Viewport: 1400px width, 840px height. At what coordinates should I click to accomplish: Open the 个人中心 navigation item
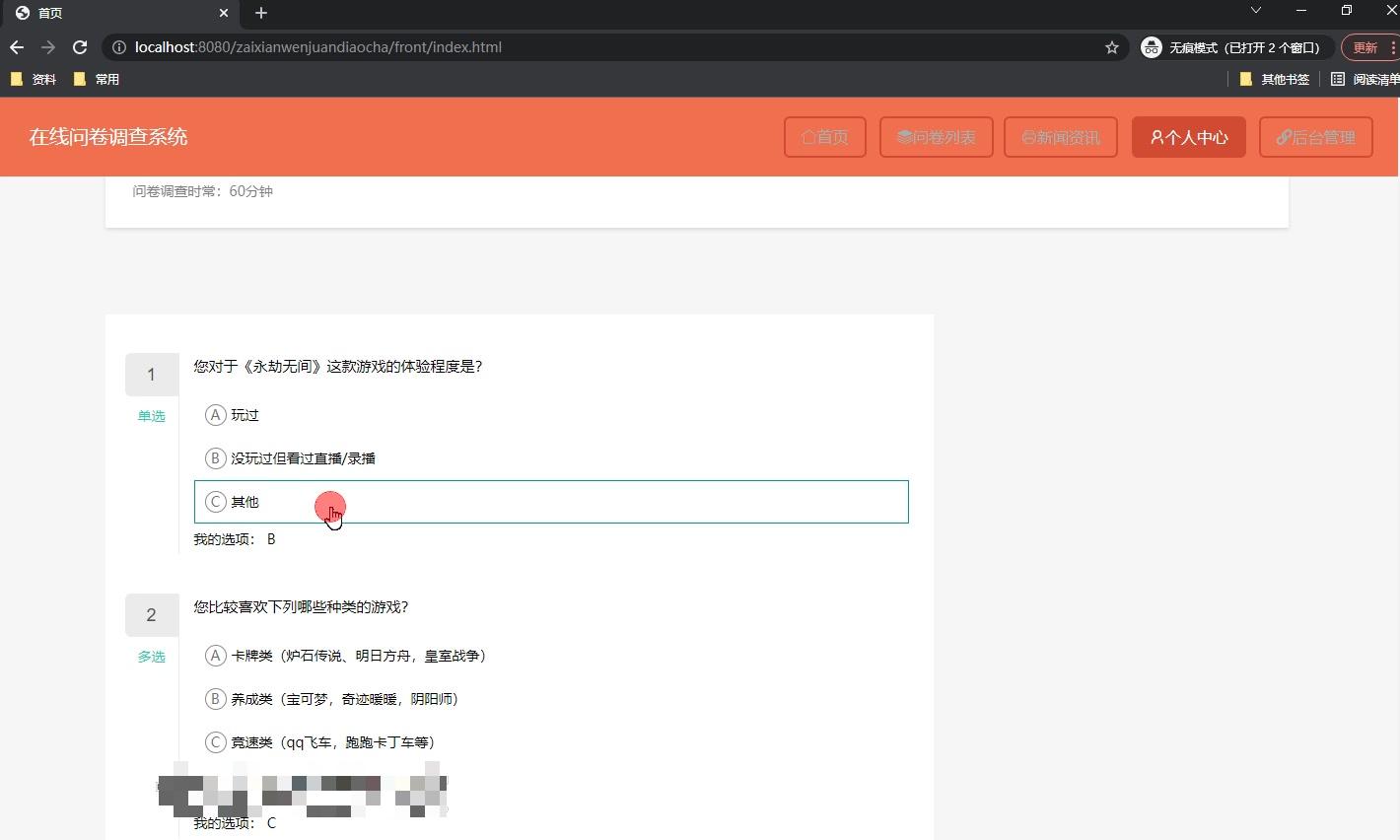point(1189,137)
